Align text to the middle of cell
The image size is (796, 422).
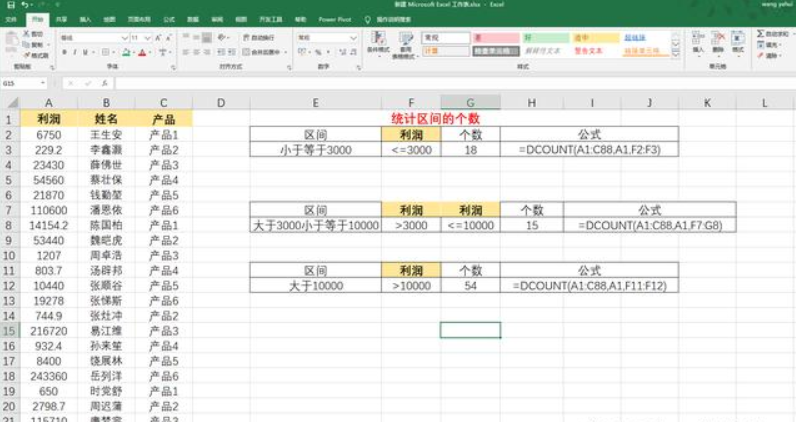[x=196, y=38]
